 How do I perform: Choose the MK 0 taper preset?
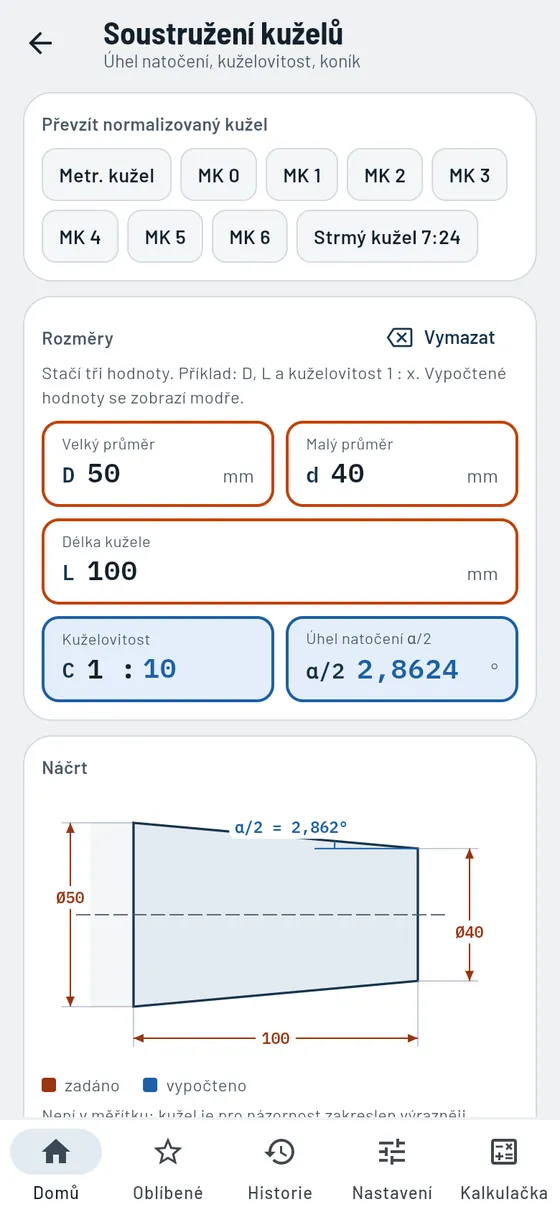[219, 176]
